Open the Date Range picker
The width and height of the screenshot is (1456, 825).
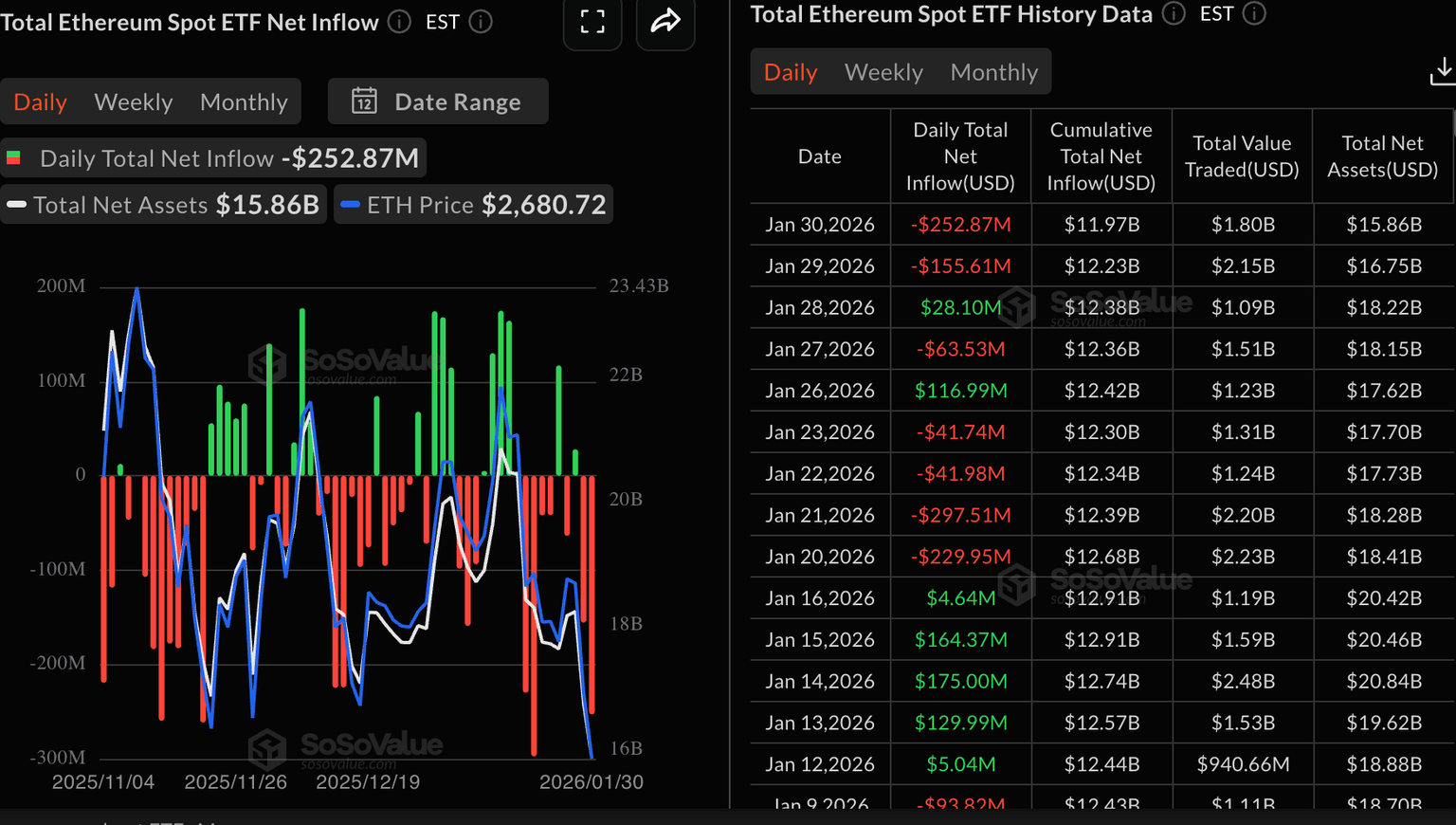pos(438,101)
